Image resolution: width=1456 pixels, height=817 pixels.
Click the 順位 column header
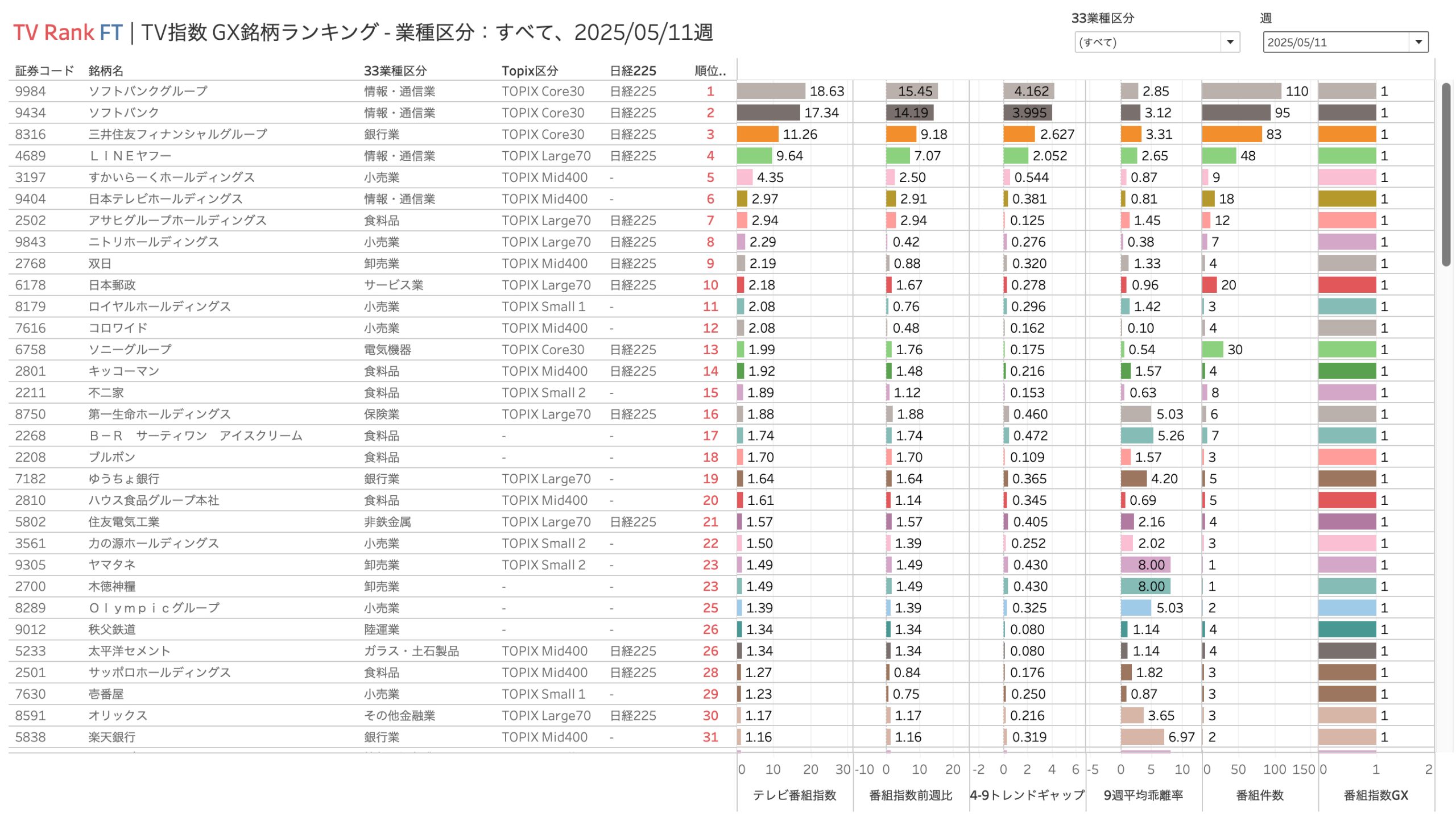pos(710,70)
